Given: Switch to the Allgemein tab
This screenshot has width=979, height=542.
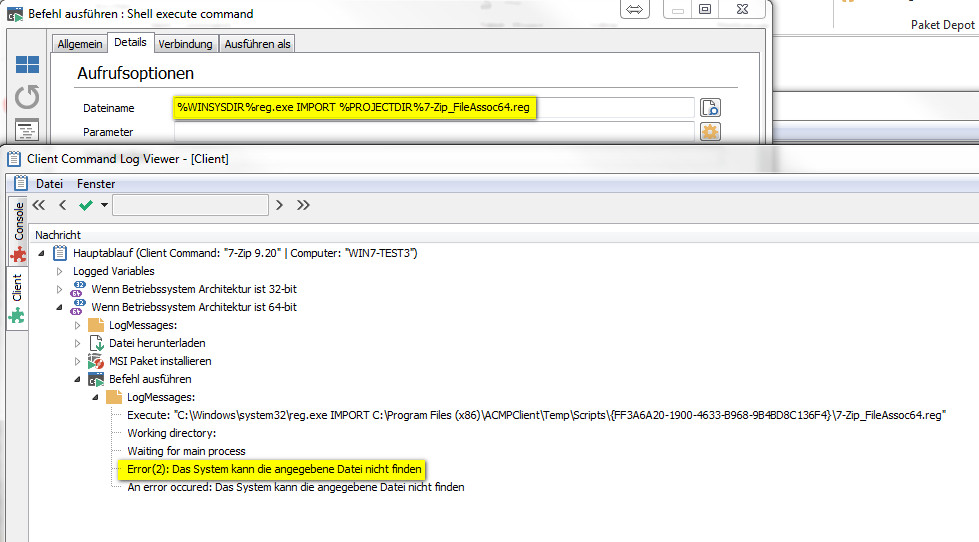Looking at the screenshot, I should [x=80, y=44].
